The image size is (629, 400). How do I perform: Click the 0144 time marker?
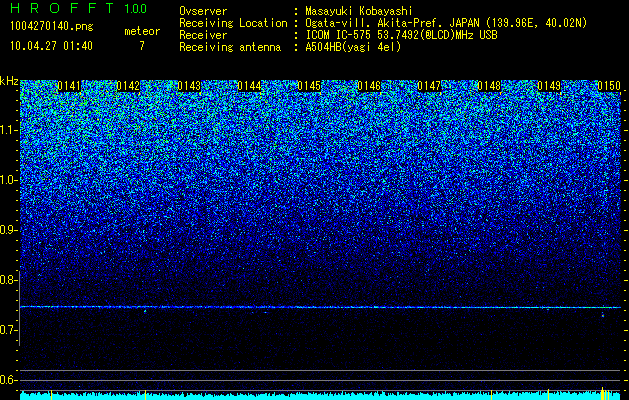[x=249, y=86]
